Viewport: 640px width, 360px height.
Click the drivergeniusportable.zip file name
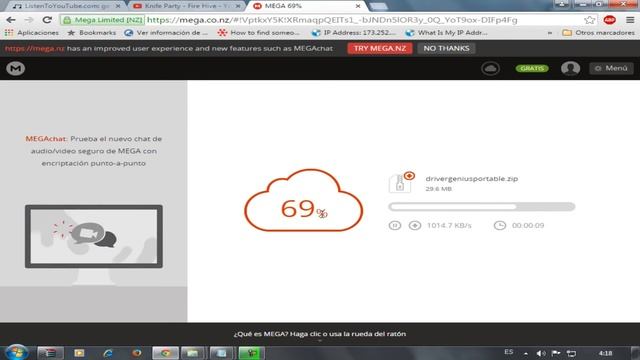[x=471, y=178]
